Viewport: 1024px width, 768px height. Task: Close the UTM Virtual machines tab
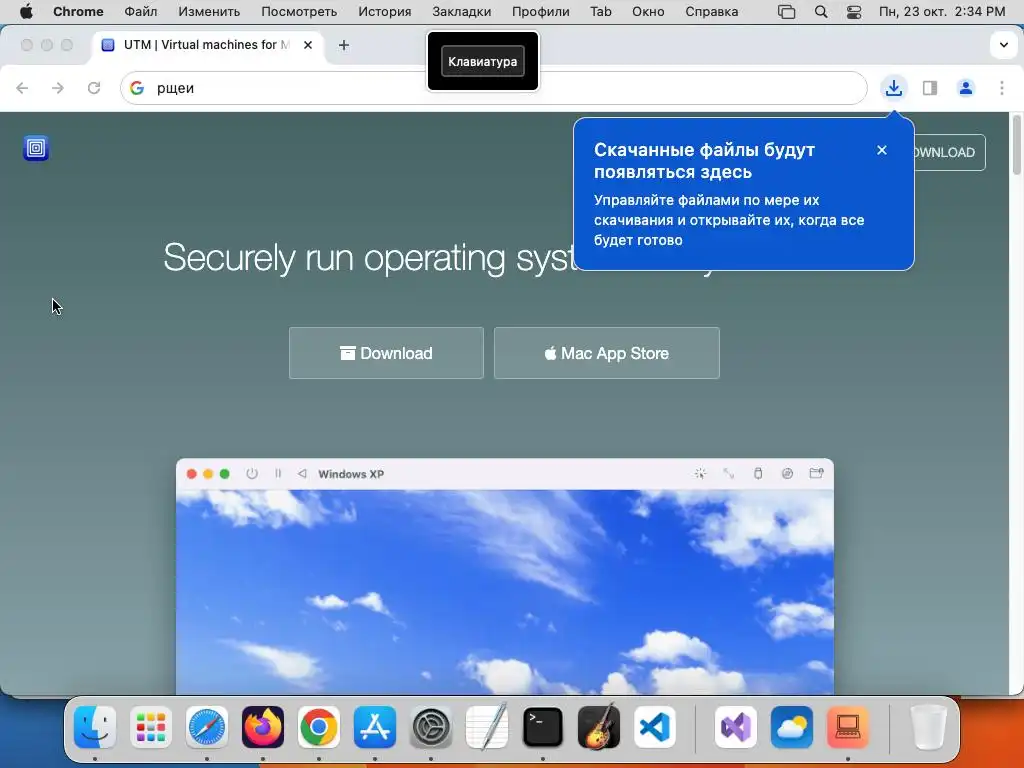pyautogui.click(x=308, y=45)
